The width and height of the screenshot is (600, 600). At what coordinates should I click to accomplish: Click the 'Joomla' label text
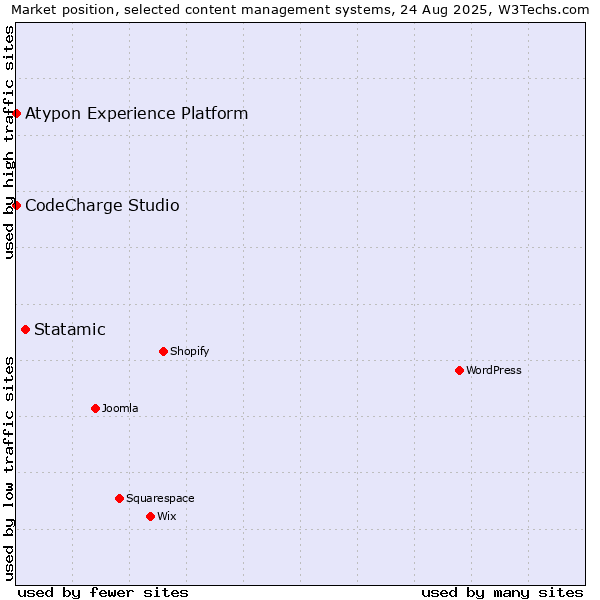[120, 408]
